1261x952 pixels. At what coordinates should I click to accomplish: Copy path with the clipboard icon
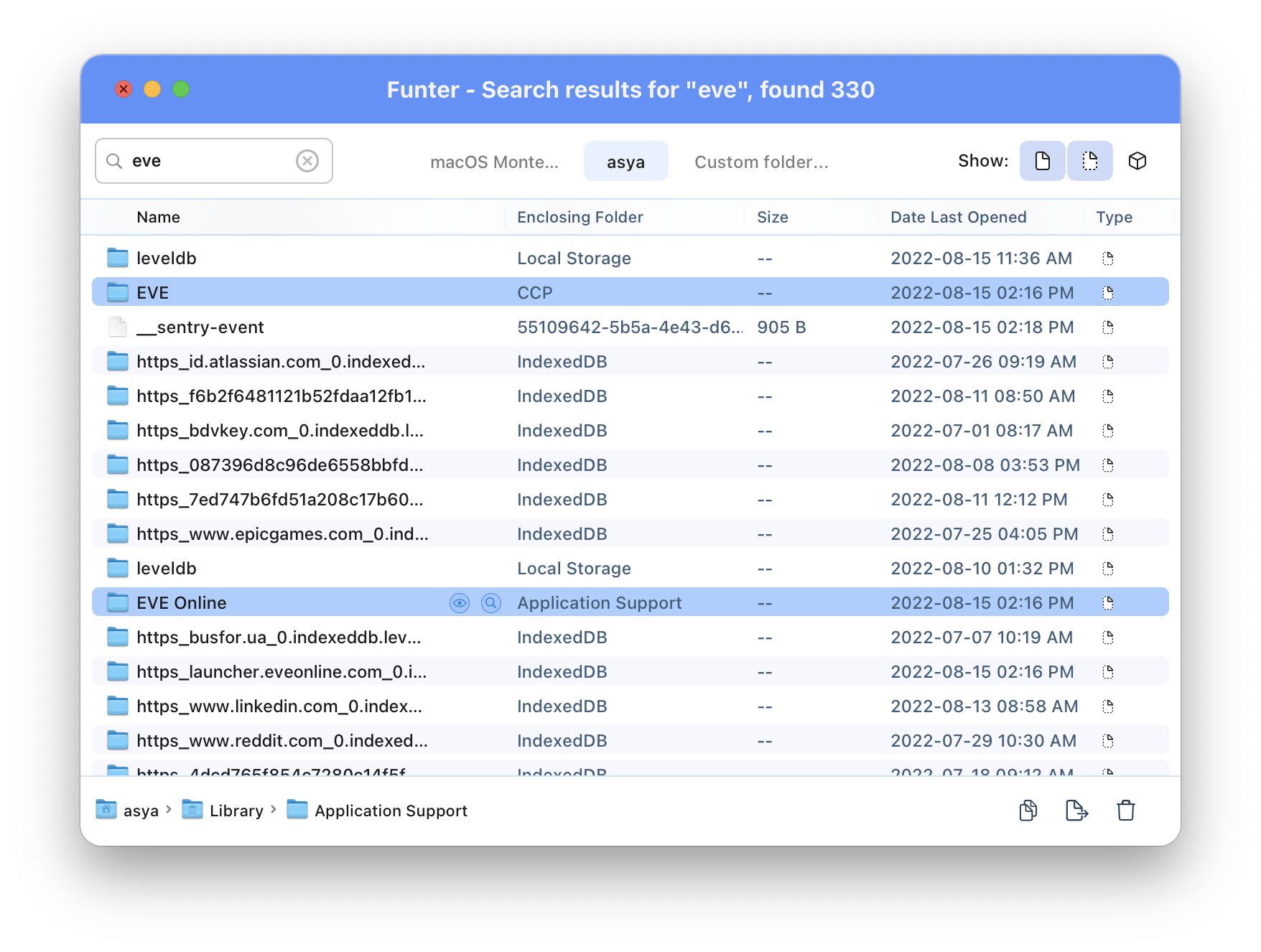pos(1028,811)
